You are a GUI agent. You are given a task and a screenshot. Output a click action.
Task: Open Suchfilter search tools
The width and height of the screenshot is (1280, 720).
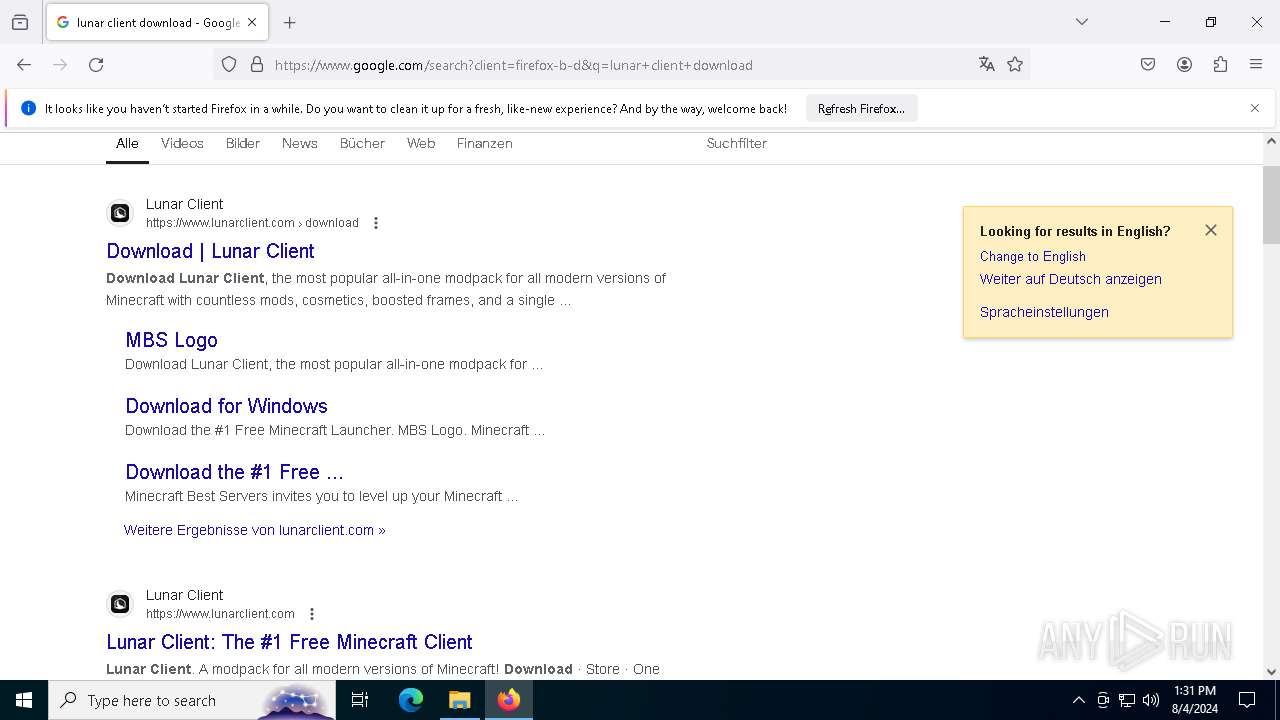tap(737, 144)
